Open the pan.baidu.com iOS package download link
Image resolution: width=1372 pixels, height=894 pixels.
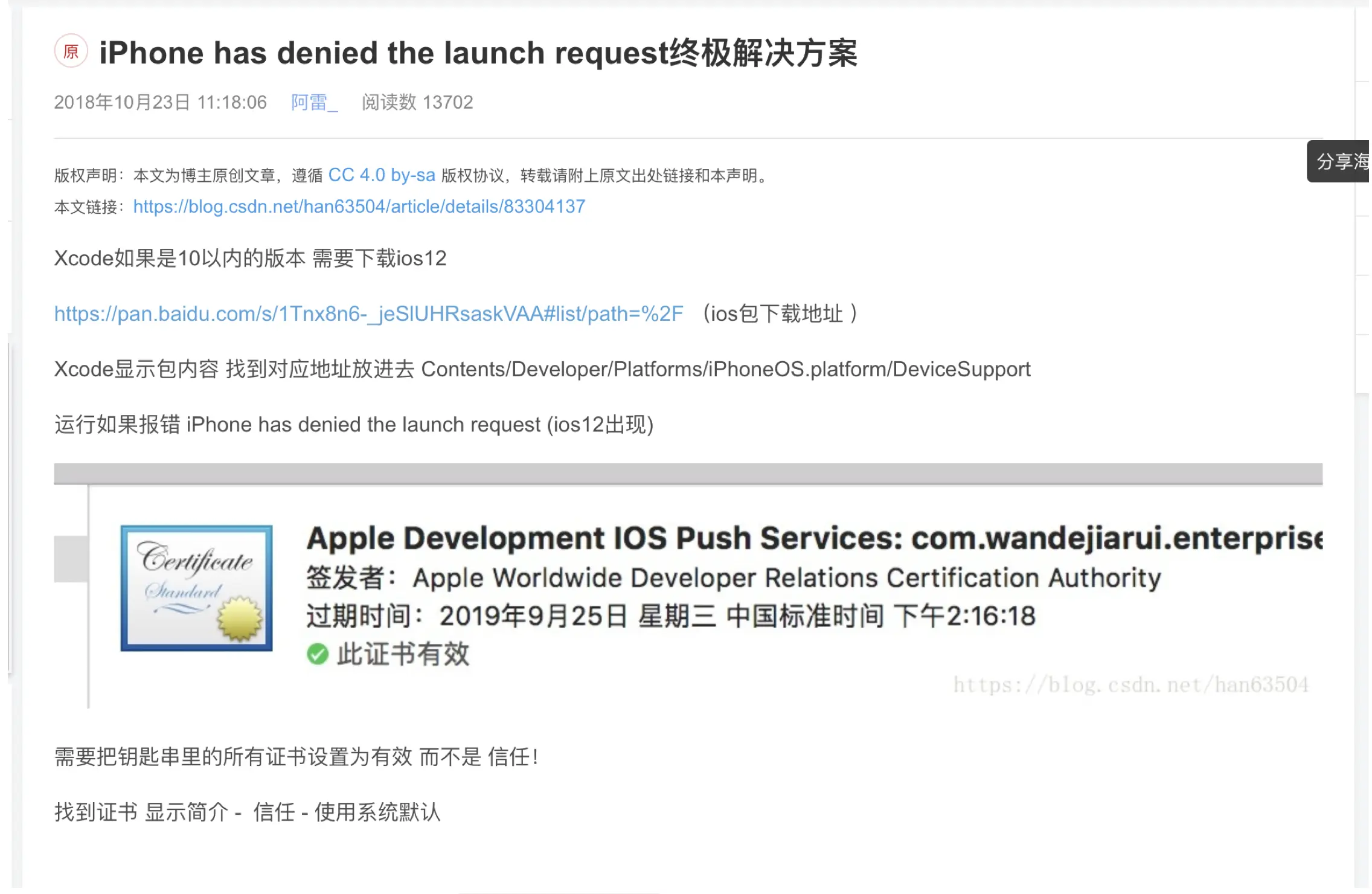[368, 314]
